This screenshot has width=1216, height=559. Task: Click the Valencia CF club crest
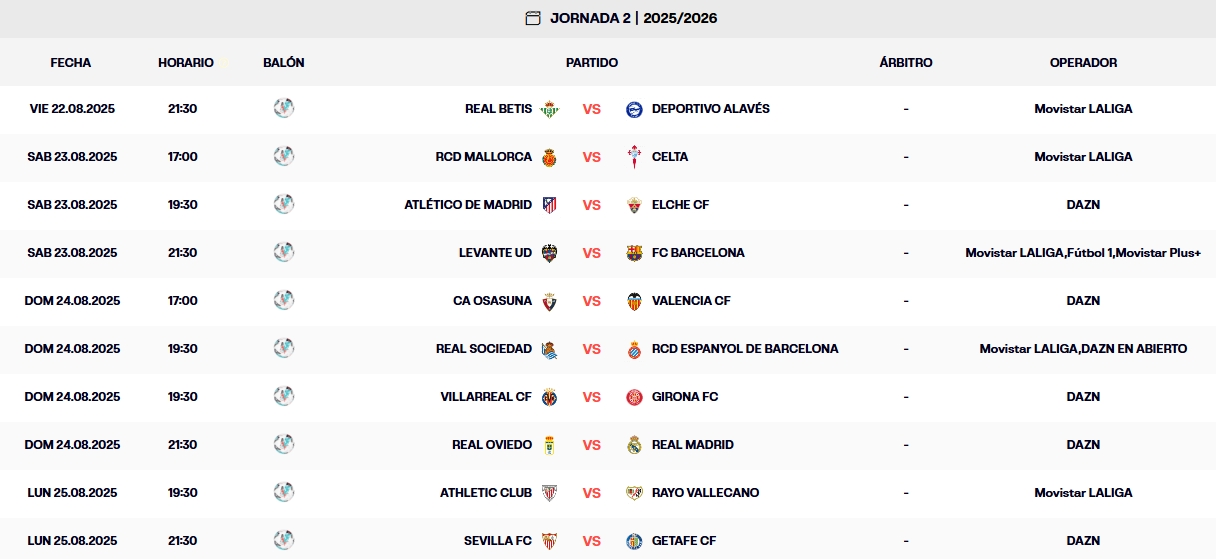[x=634, y=301]
